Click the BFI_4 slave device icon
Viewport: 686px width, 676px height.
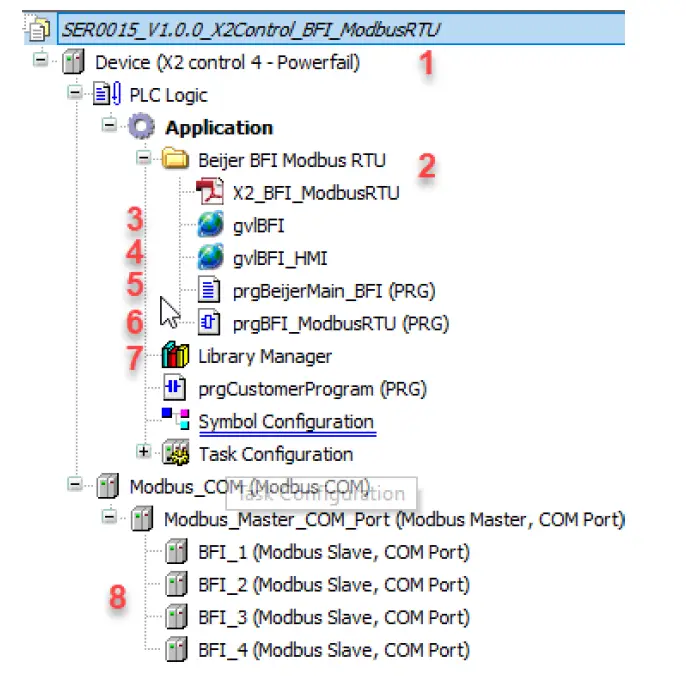176,649
